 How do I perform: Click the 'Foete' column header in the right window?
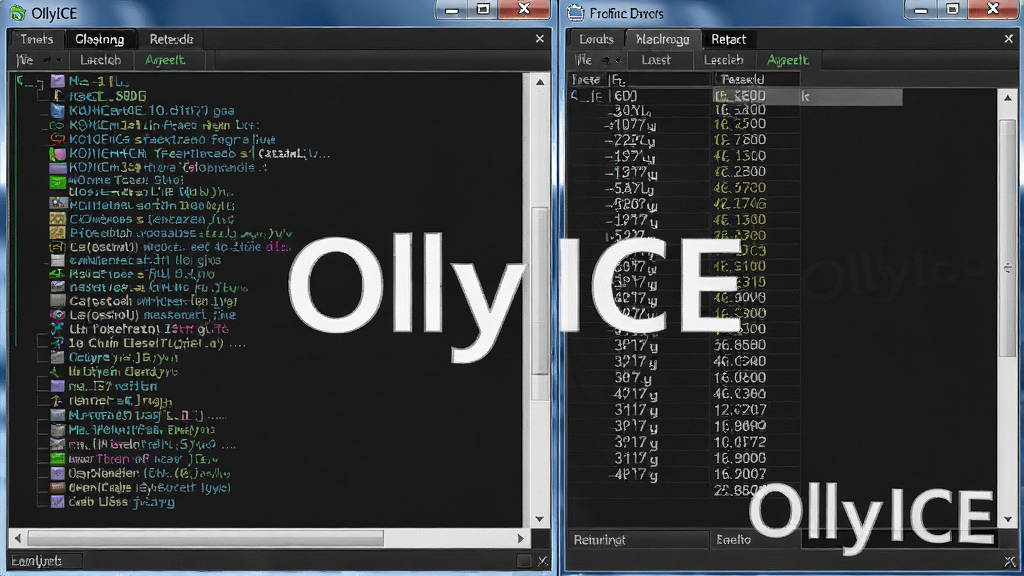point(586,80)
